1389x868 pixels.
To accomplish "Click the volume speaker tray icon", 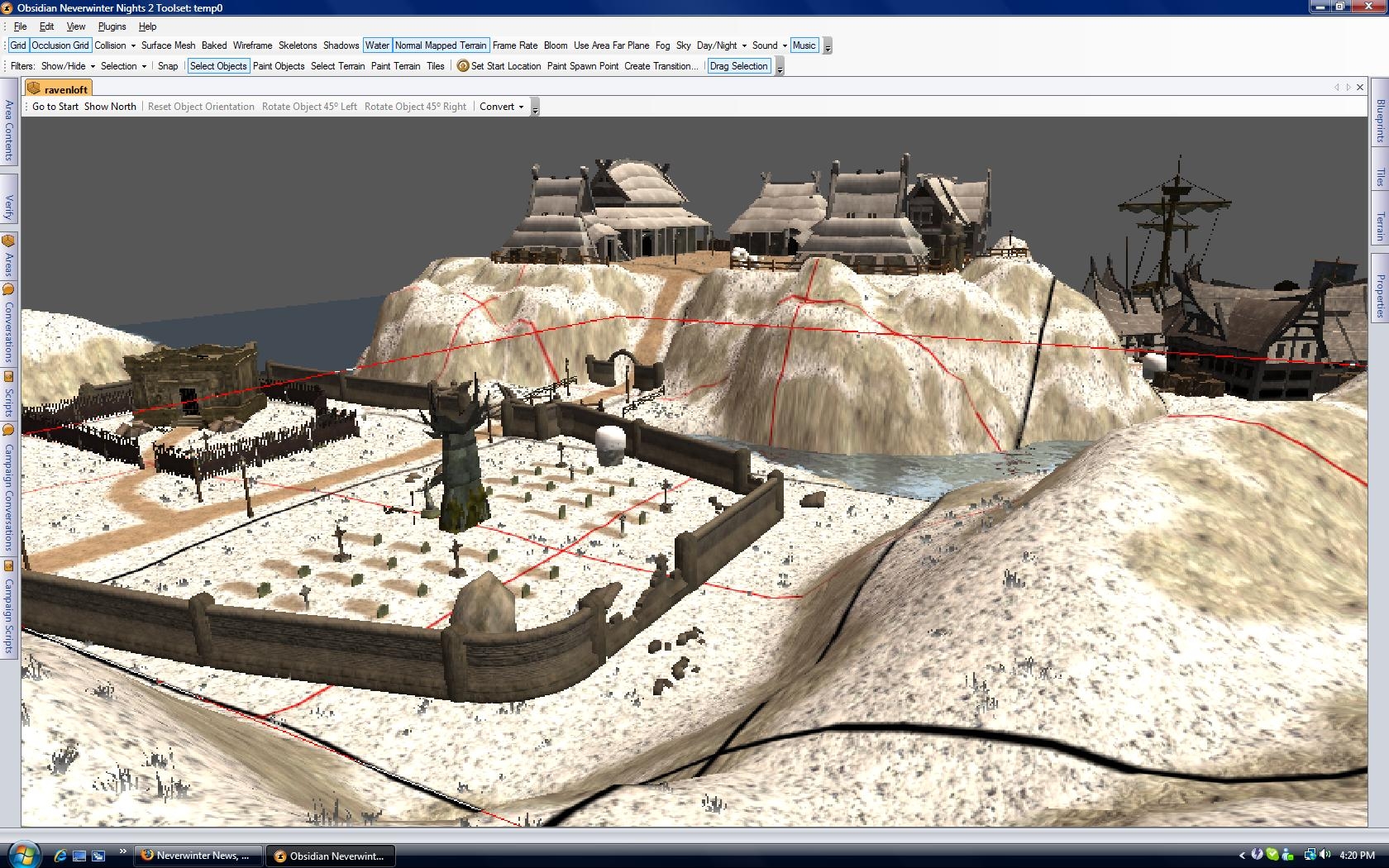I will [x=1325, y=855].
